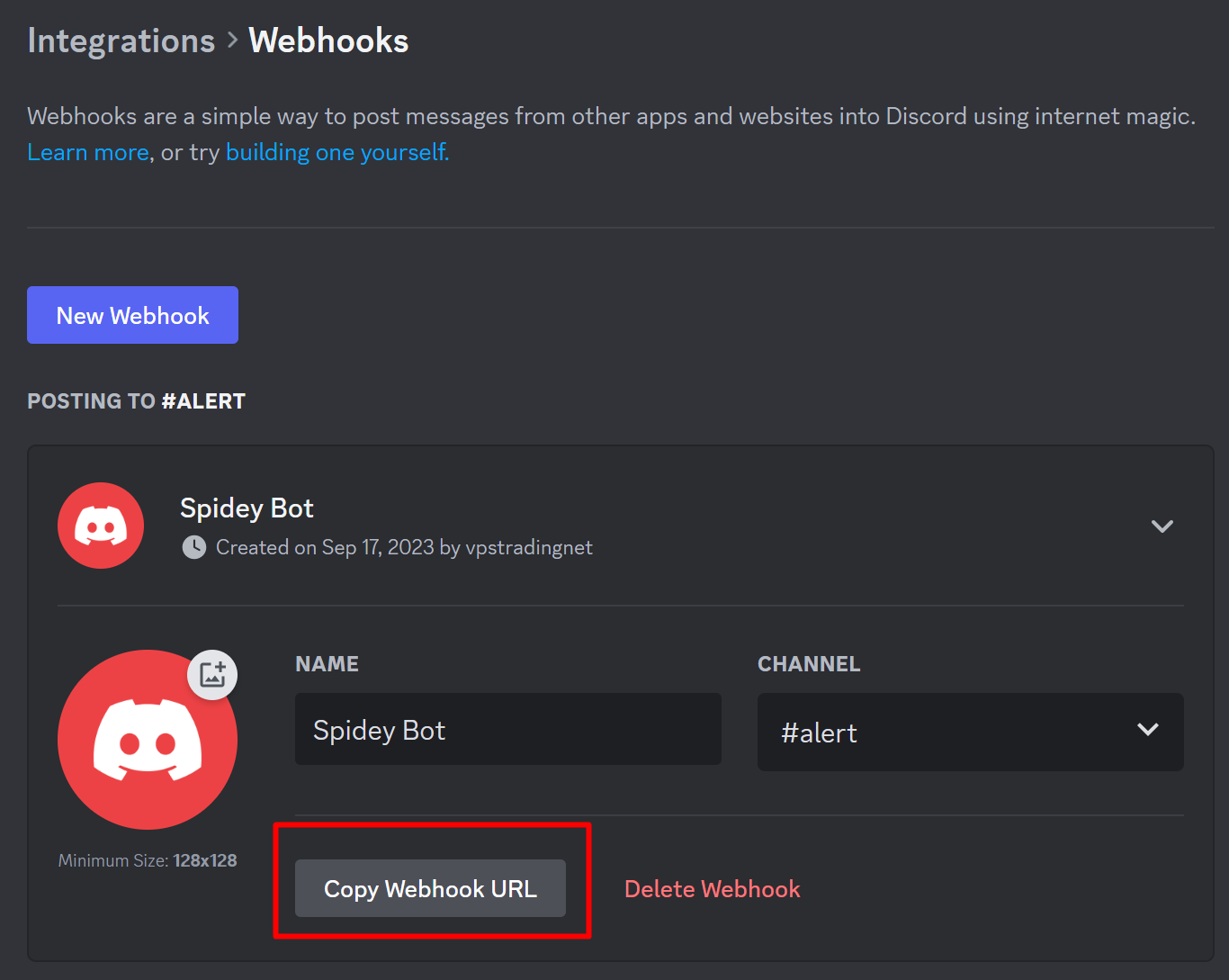Collapse the Spidey Bot webhook card chevron

pyautogui.click(x=1162, y=526)
